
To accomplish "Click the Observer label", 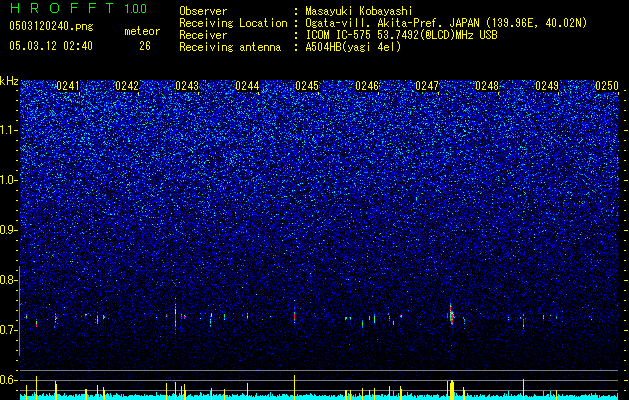I will [203, 11].
